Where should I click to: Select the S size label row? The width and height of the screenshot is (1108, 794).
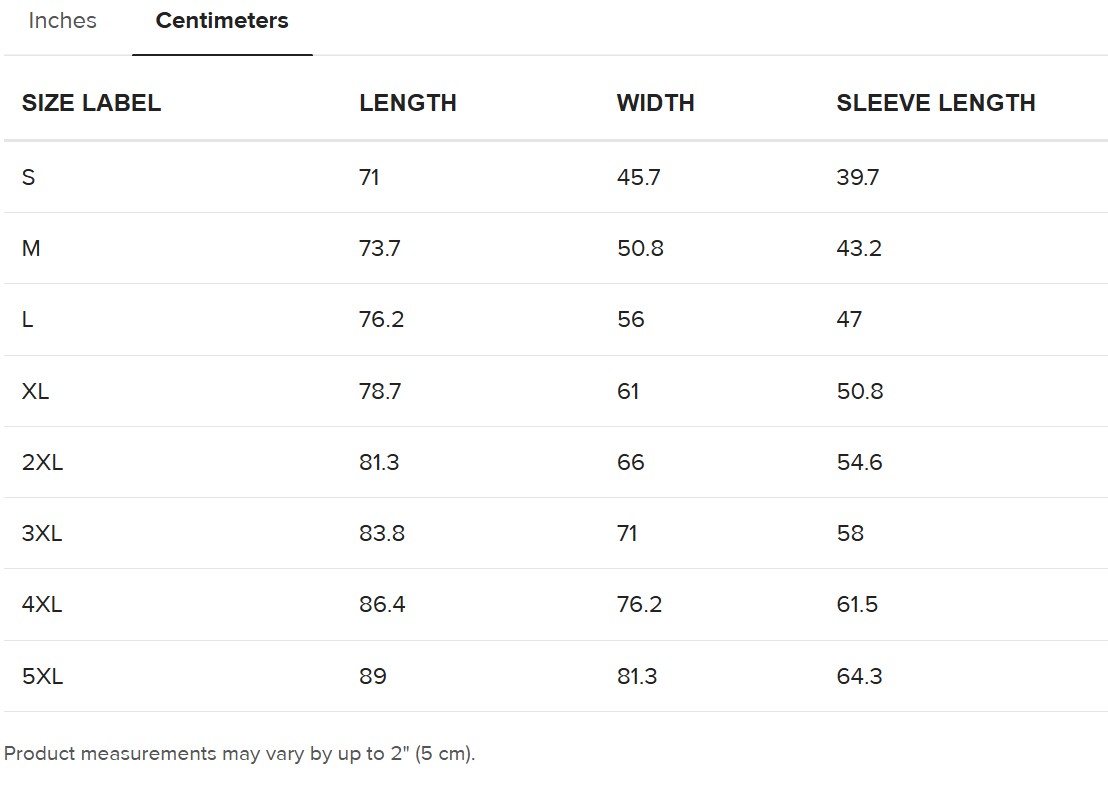(x=29, y=177)
